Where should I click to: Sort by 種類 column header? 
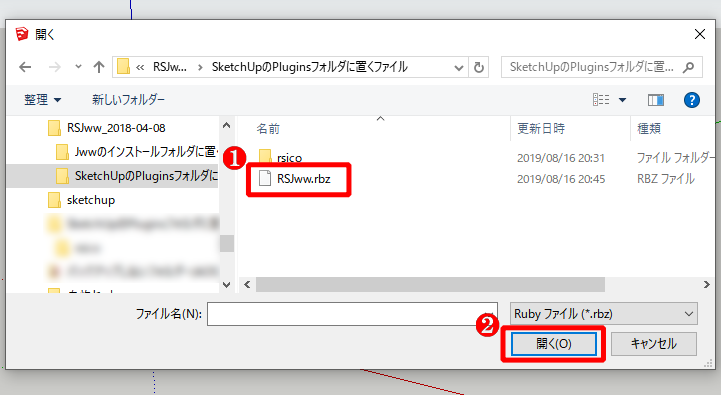[649, 129]
